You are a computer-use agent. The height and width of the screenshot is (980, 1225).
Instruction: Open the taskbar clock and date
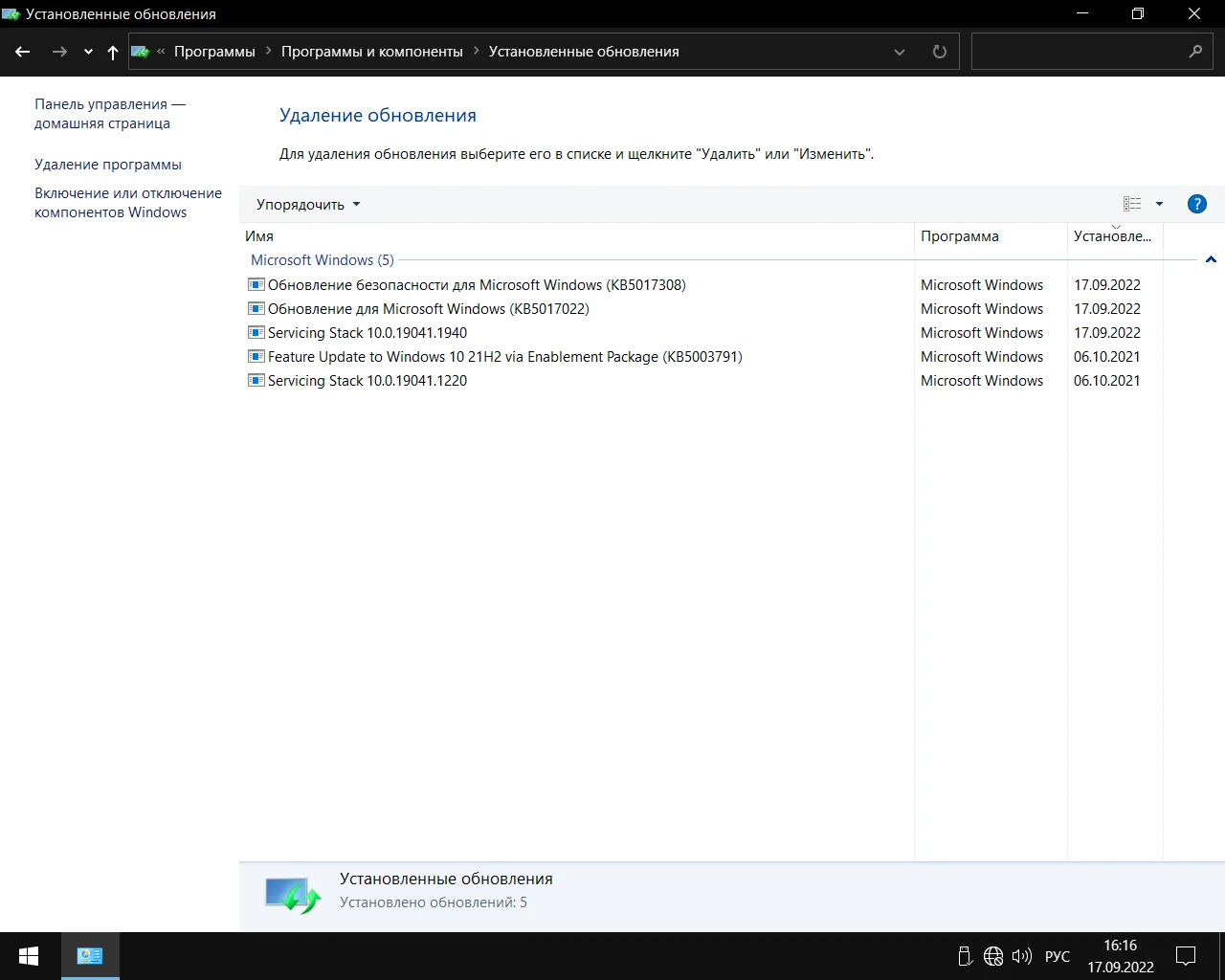(1121, 956)
